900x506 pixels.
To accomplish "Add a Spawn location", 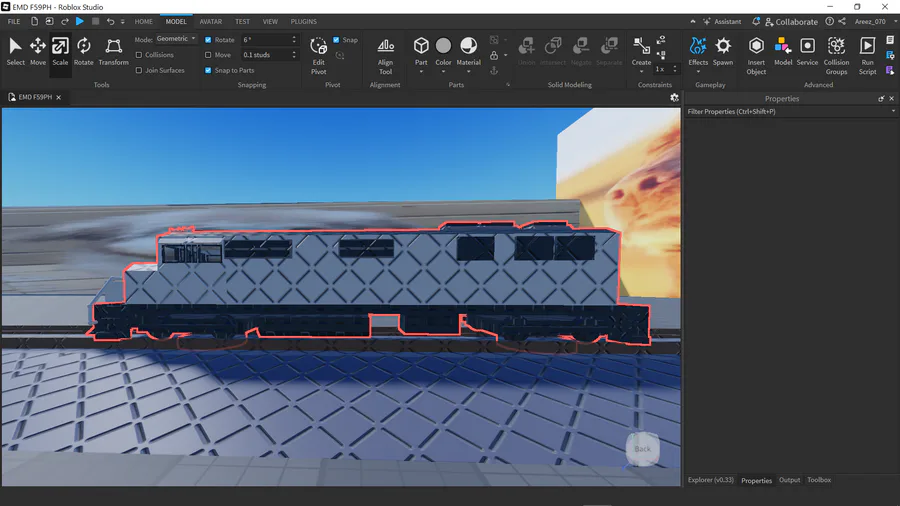I will [723, 52].
